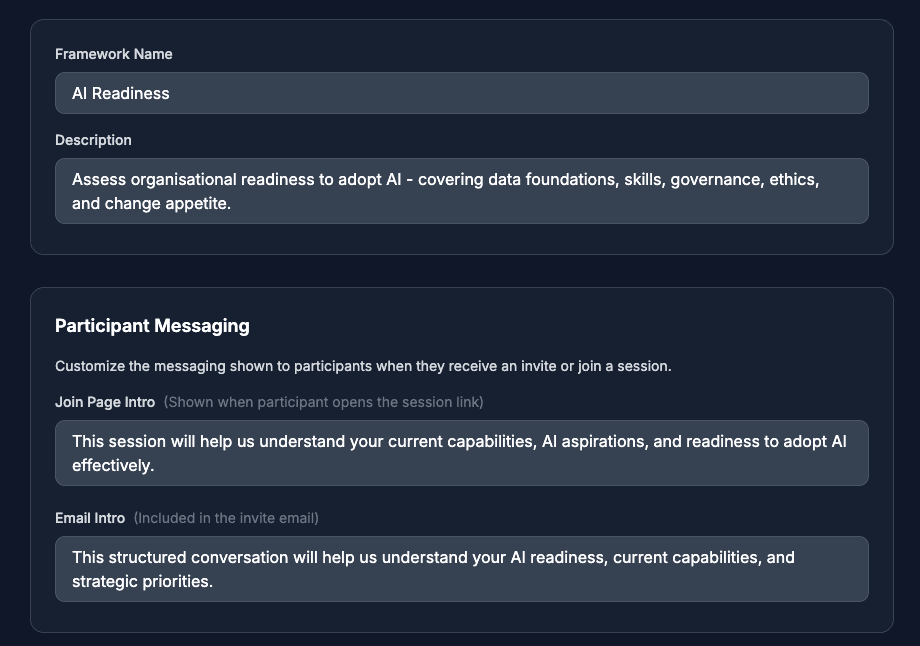Select the Join Page Intro label
The width and height of the screenshot is (920, 646).
104,402
